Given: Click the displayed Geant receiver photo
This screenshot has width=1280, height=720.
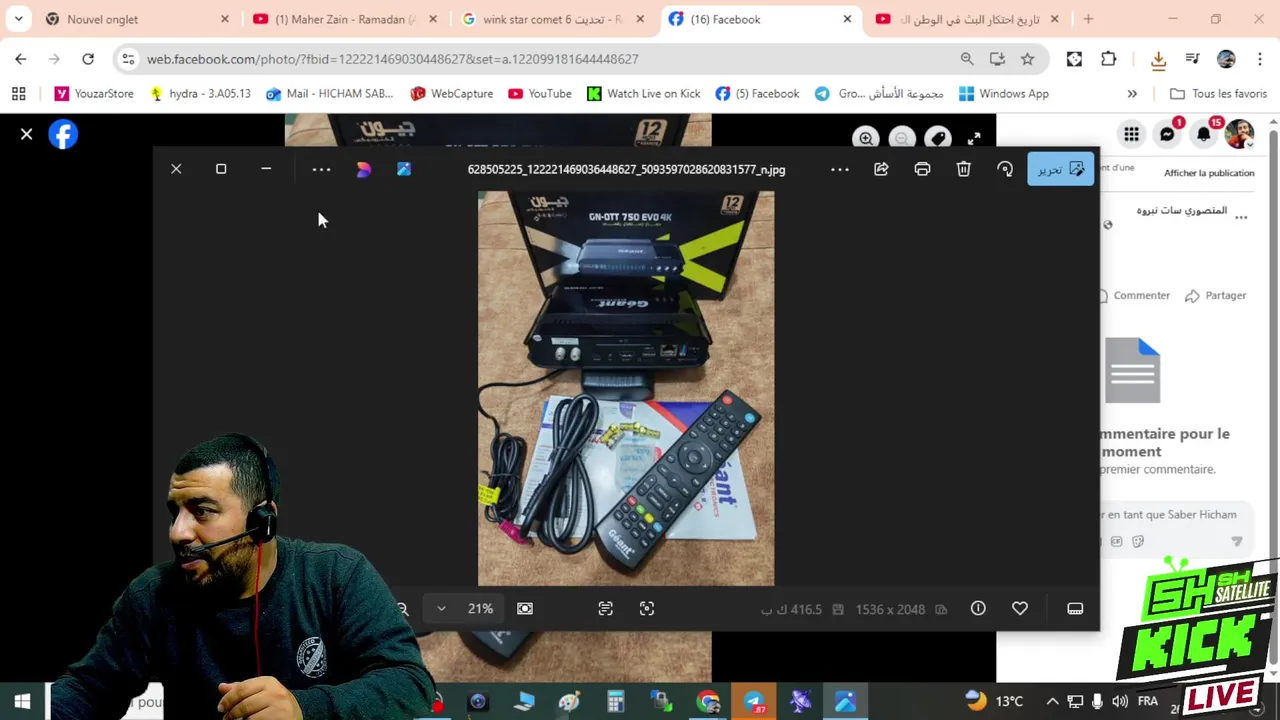Looking at the screenshot, I should pos(626,388).
